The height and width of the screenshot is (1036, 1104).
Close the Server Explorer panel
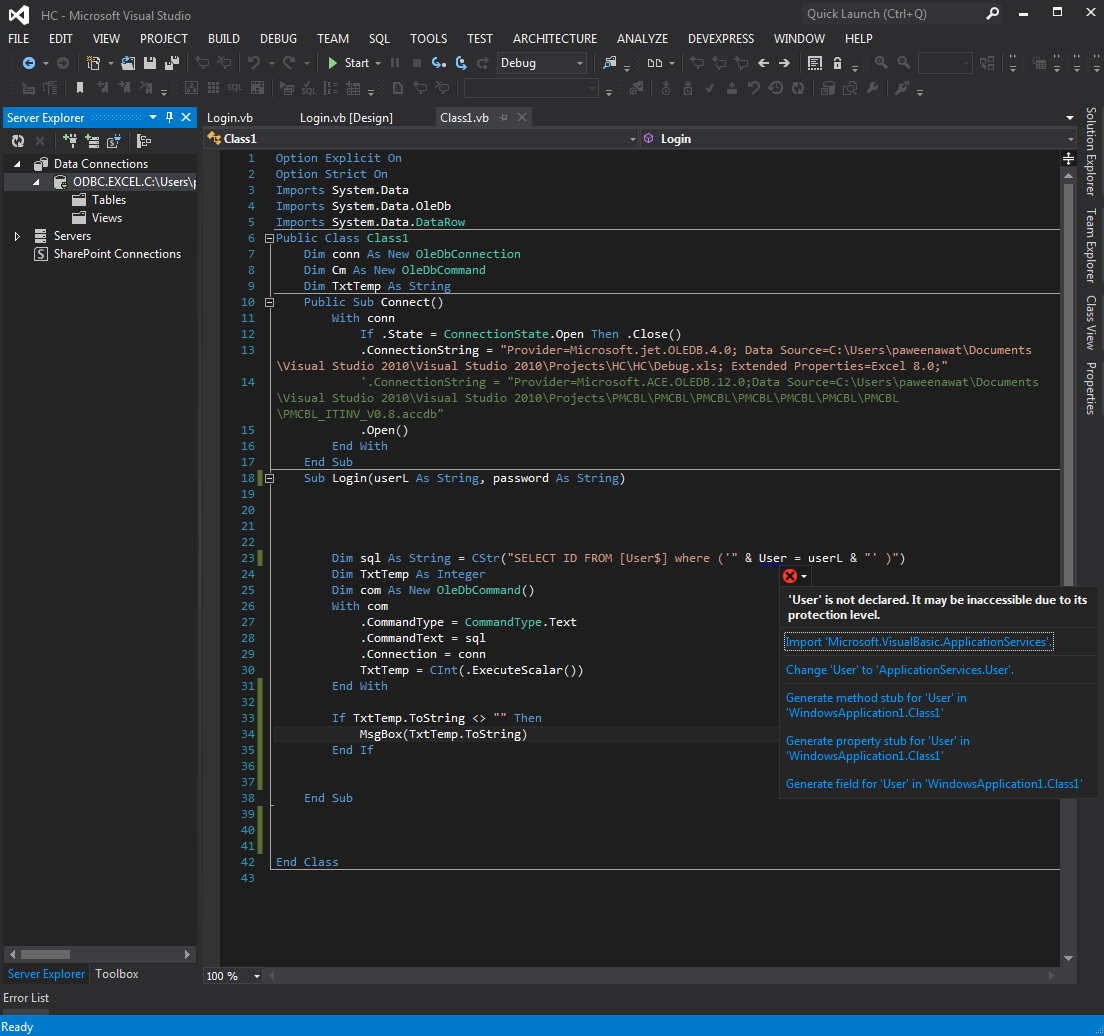click(x=186, y=118)
